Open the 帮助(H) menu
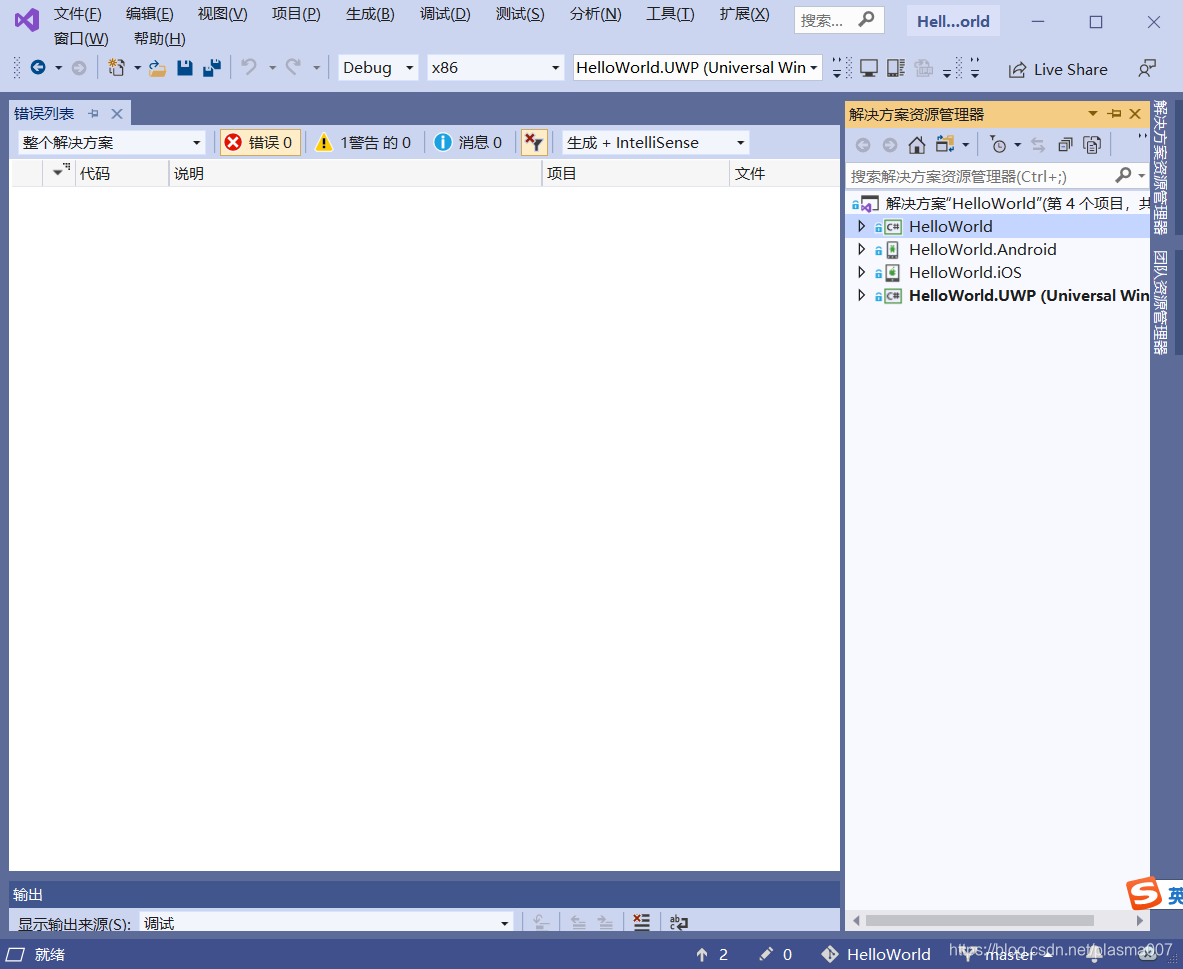The width and height of the screenshot is (1183, 969). [160, 38]
